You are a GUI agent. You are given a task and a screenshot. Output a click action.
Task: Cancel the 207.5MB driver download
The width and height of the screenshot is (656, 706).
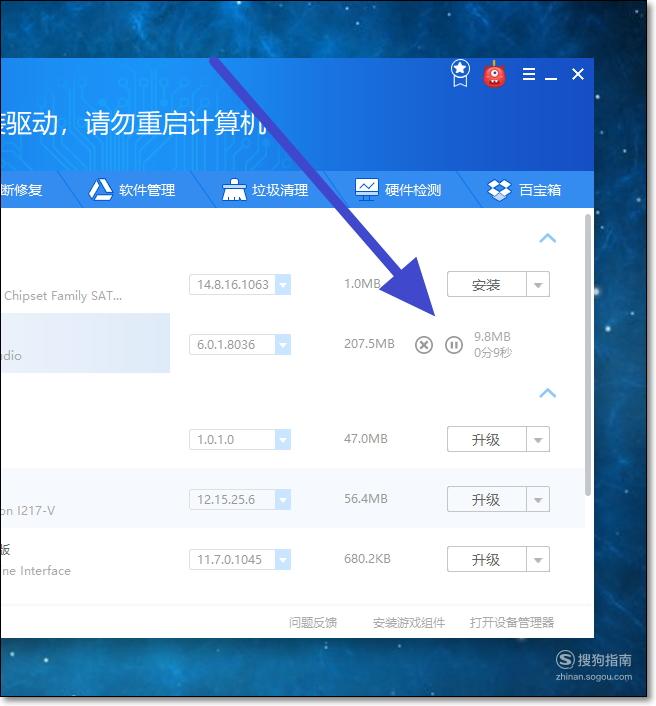pos(424,345)
